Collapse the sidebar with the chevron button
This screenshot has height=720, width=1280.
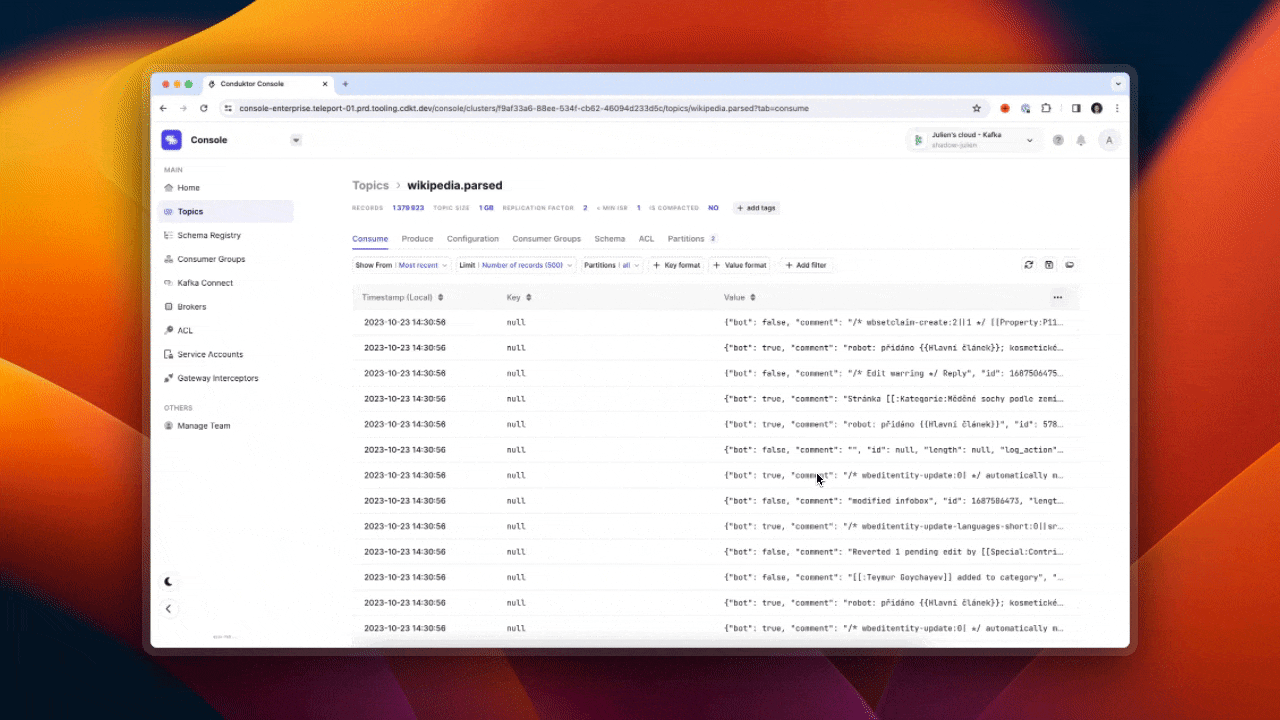pos(168,608)
